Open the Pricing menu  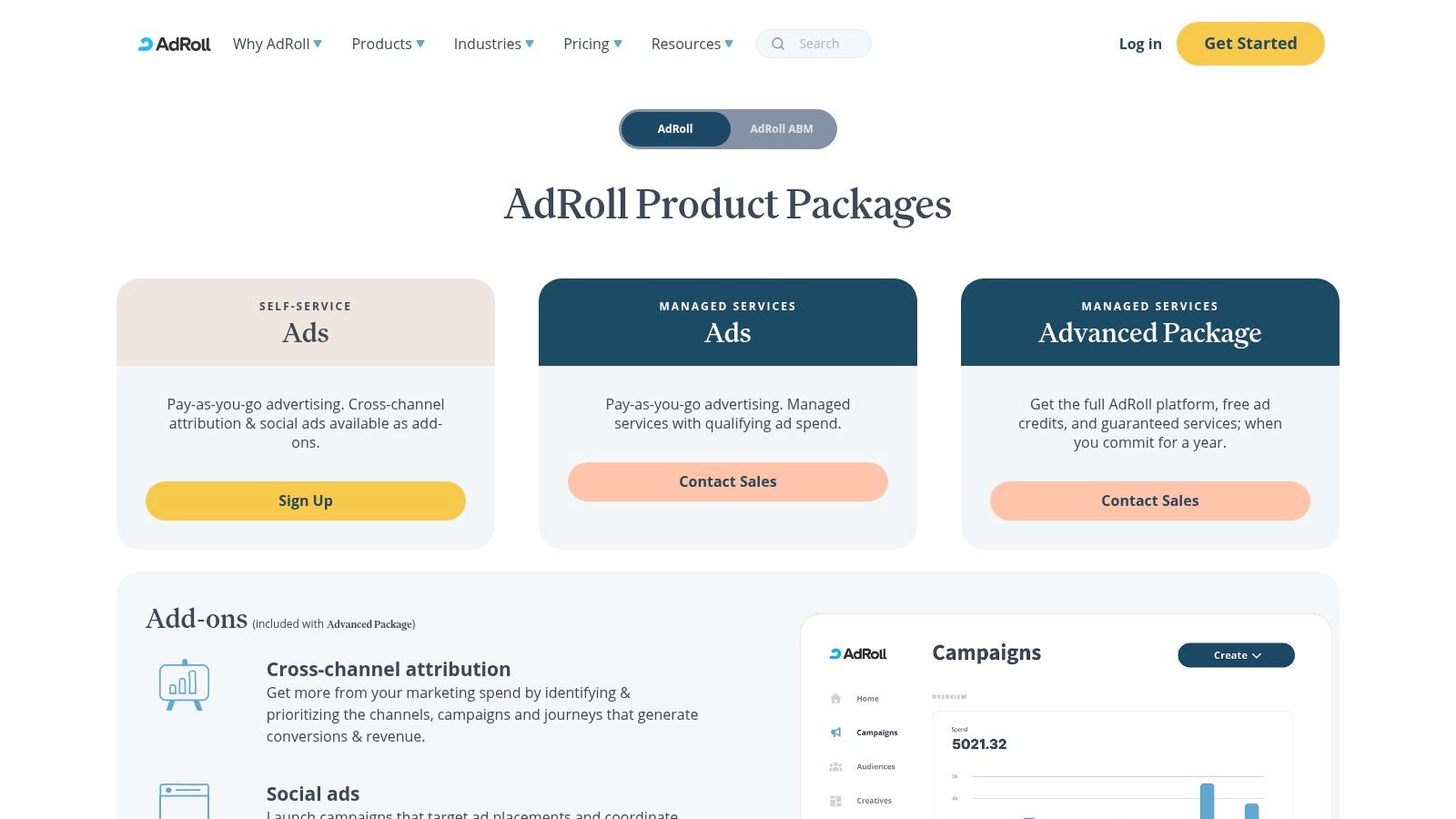(592, 44)
